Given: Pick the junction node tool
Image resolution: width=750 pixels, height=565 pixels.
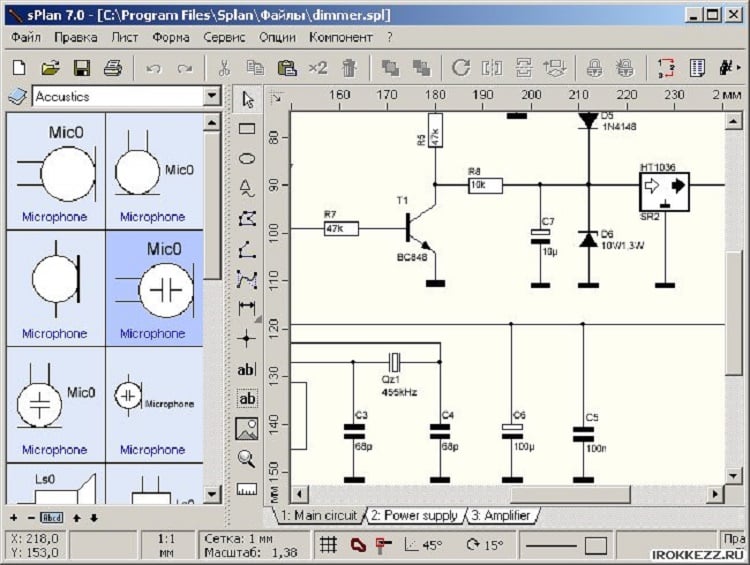Looking at the screenshot, I should click(246, 339).
